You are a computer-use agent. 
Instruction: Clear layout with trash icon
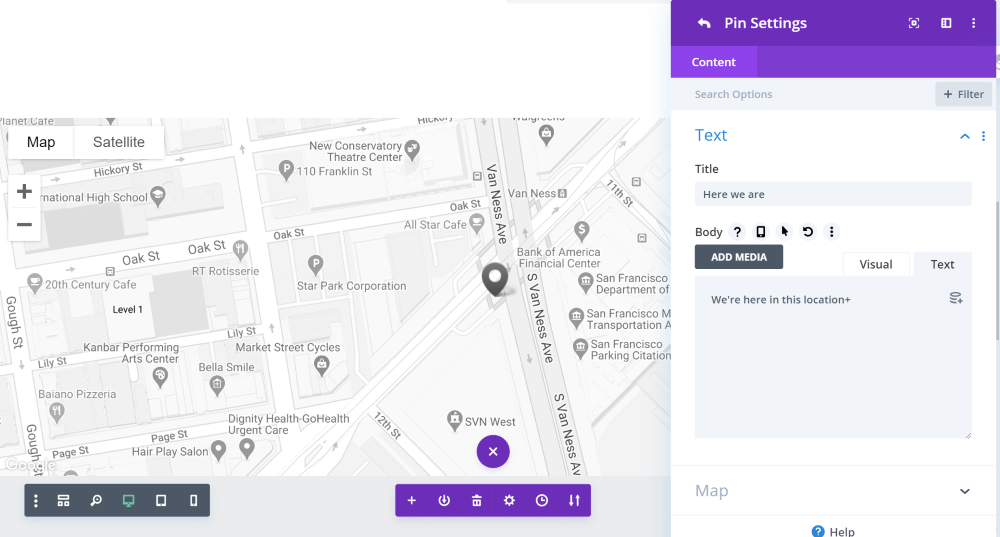coord(476,501)
